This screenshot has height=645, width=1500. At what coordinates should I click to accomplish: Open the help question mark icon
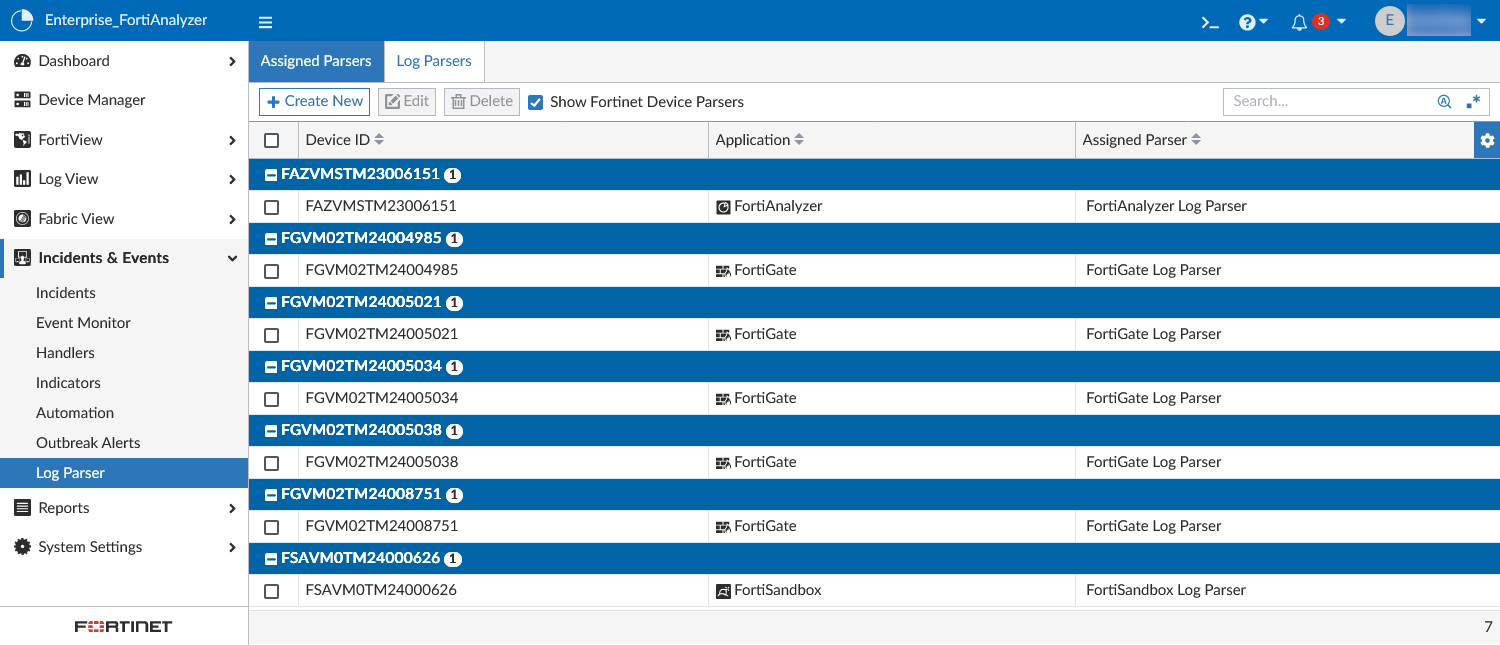click(1247, 22)
